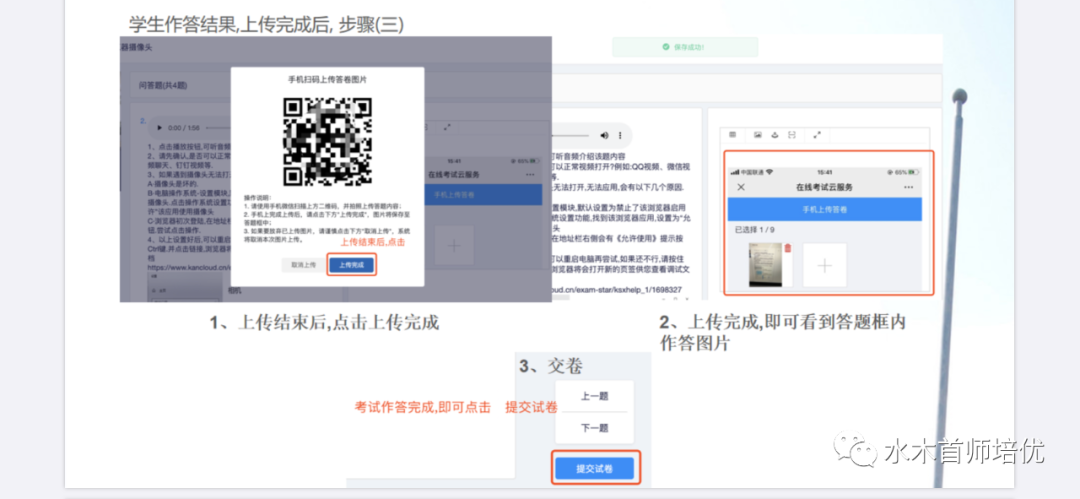Submit the exam with 提交试卷
The width and height of the screenshot is (1080, 499).
click(x=594, y=469)
